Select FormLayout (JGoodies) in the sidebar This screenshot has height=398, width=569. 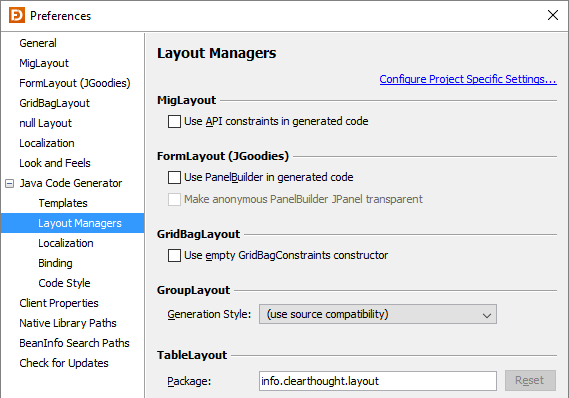point(75,83)
